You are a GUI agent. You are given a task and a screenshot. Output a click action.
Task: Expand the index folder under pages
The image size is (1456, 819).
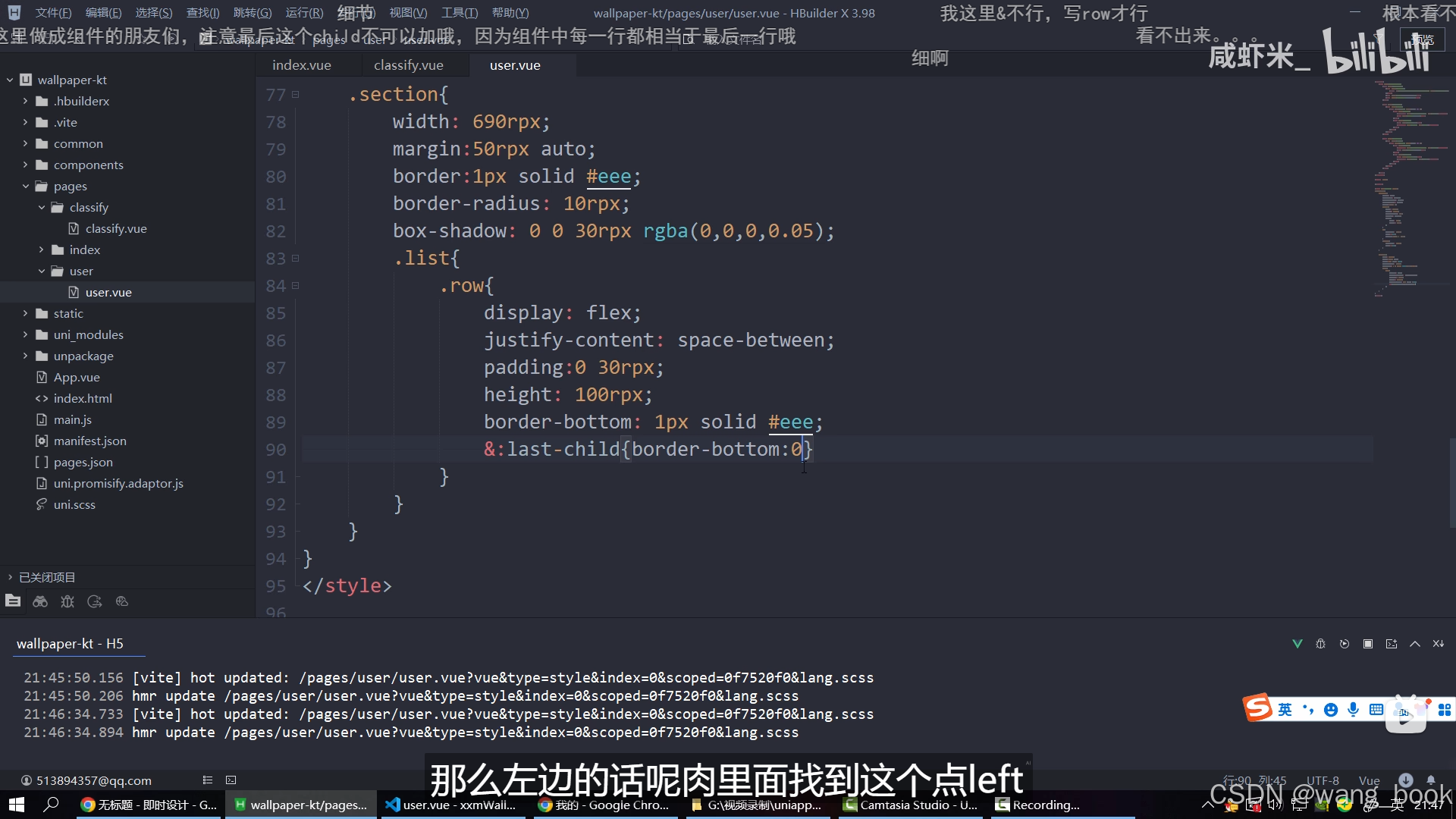[42, 249]
